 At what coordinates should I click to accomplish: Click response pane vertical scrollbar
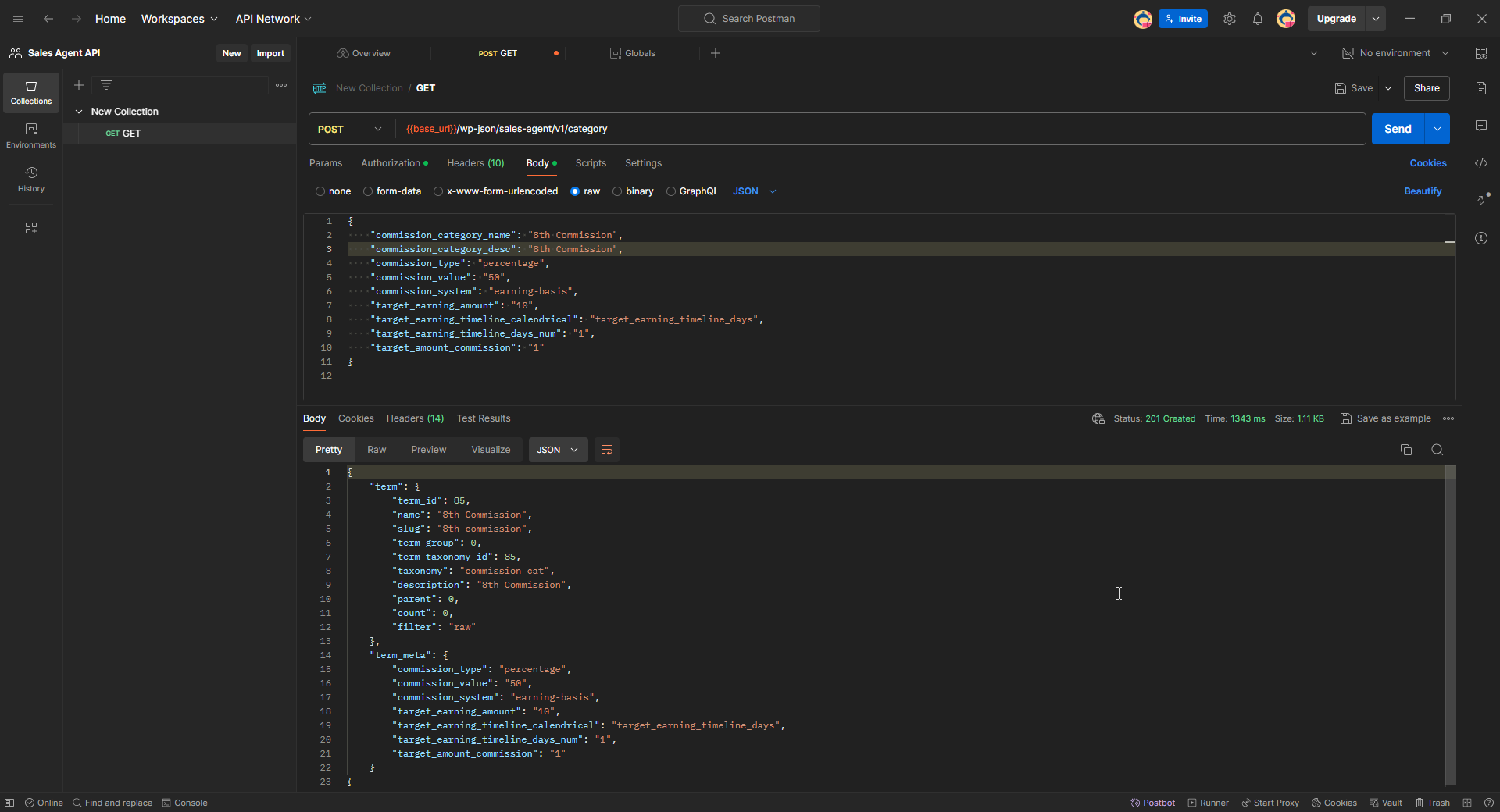[1451, 625]
